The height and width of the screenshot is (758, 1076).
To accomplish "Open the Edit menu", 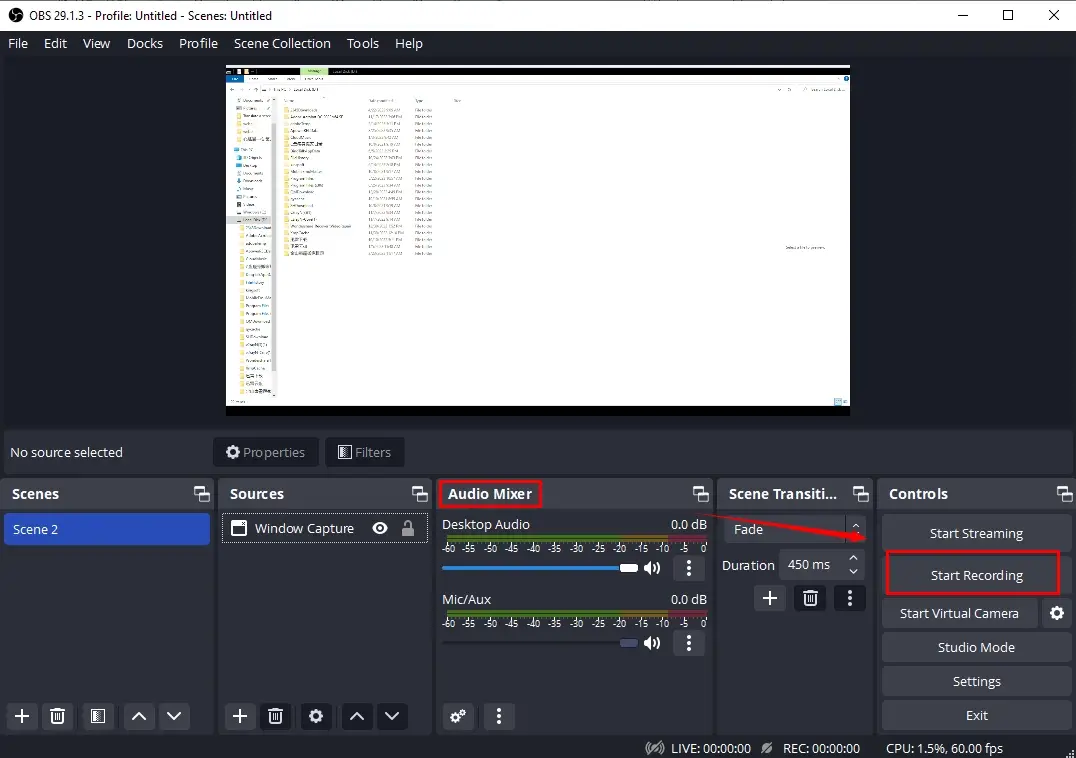I will point(55,43).
